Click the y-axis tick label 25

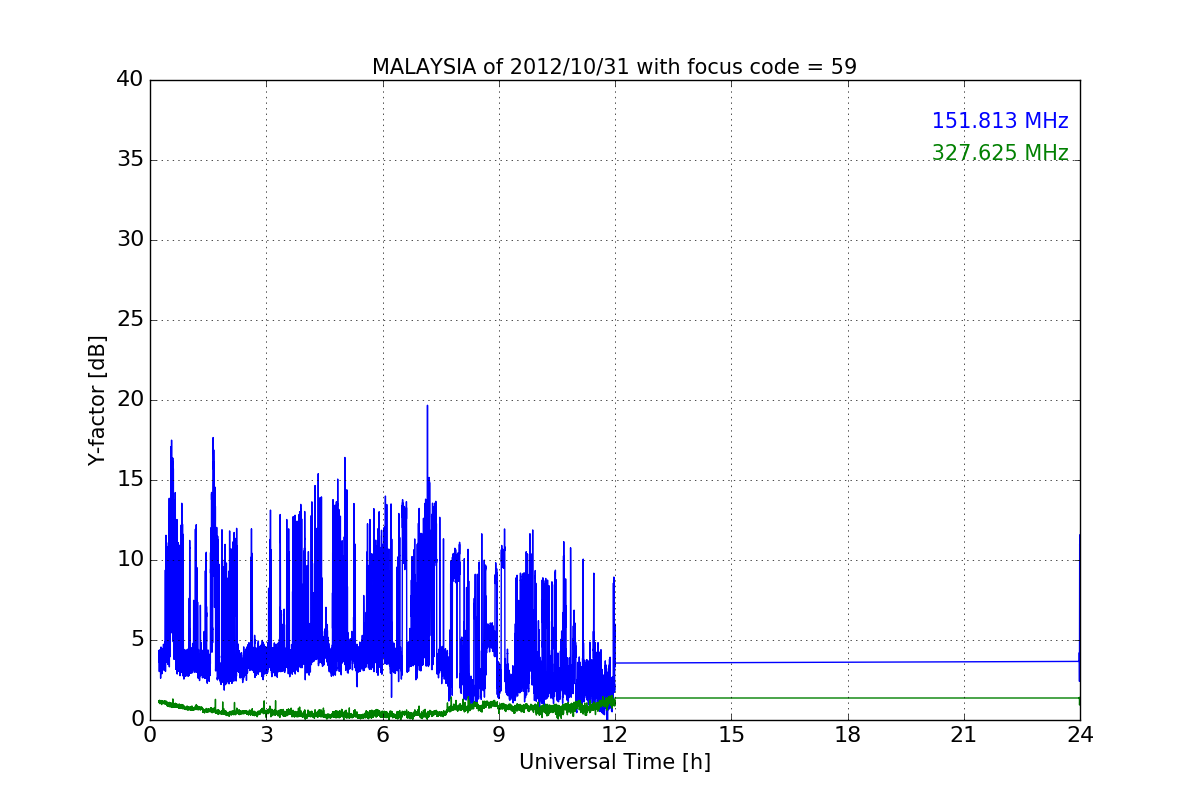point(128,320)
